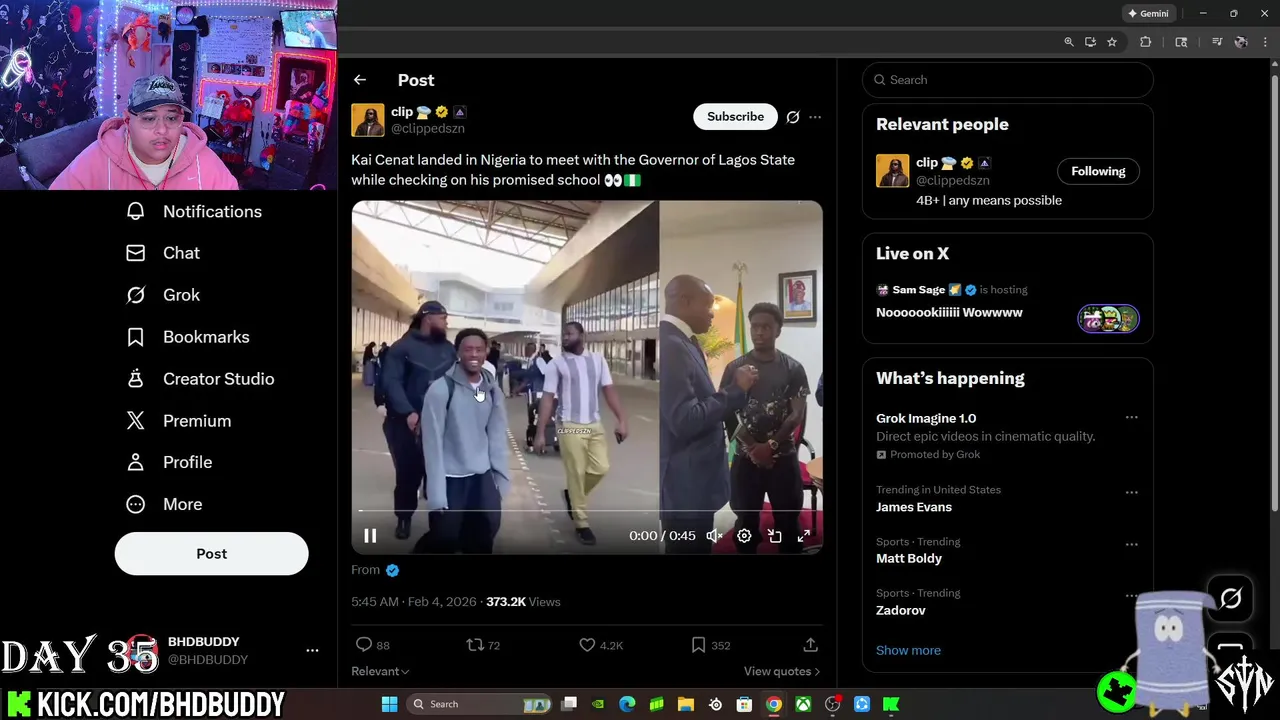The image size is (1280, 720).
Task: Open Chat in the sidebar
Action: (x=164, y=253)
